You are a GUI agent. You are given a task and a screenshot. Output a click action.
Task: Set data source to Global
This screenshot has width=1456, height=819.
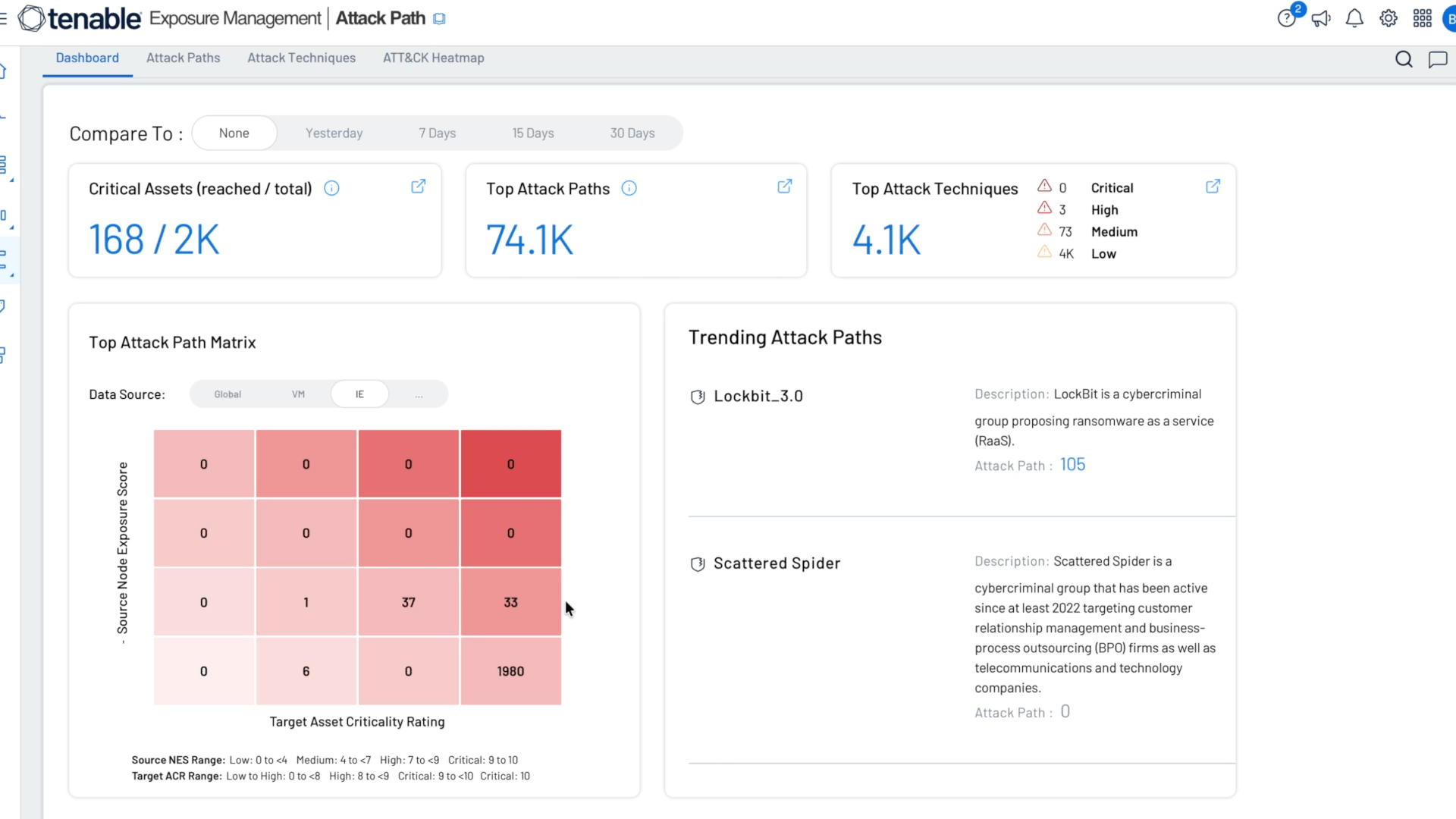tap(227, 394)
